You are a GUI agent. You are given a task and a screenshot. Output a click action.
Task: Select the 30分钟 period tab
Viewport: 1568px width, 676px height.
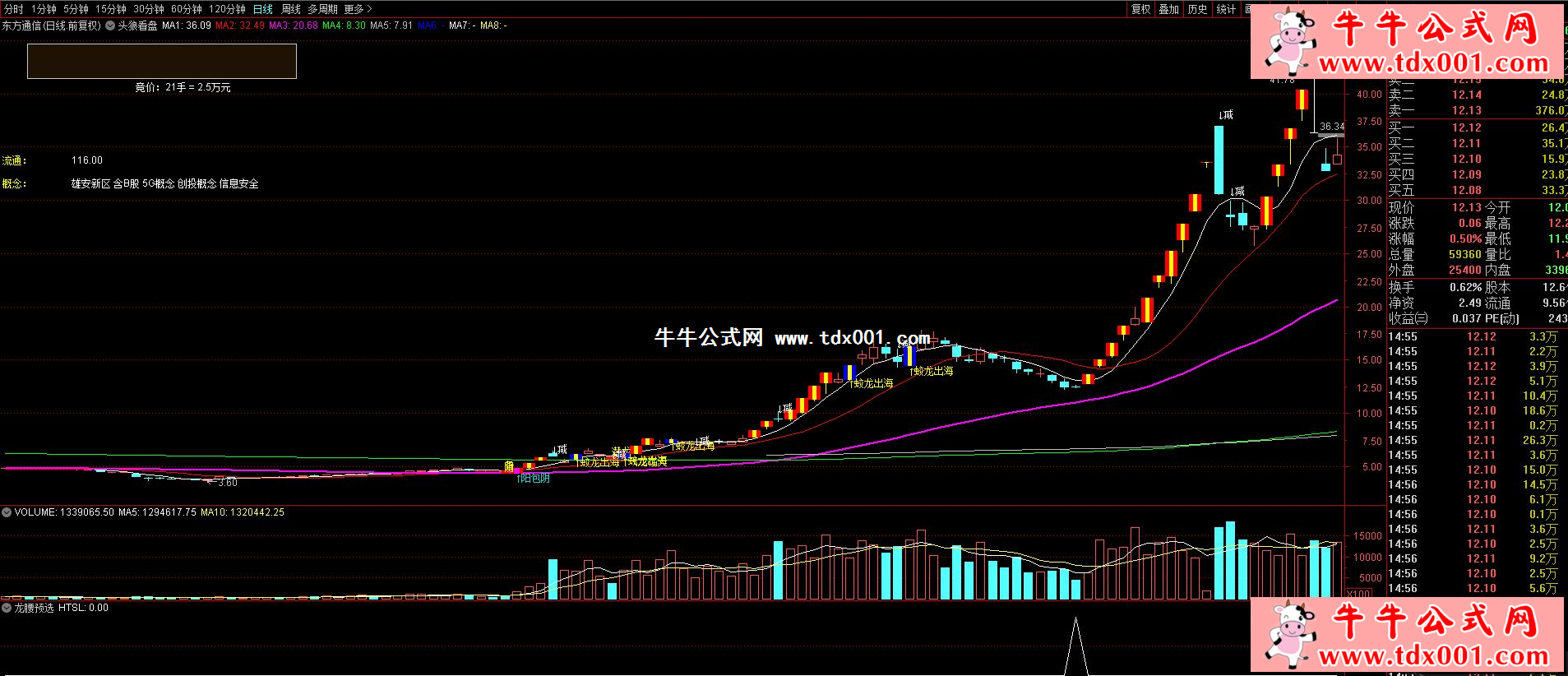point(148,9)
